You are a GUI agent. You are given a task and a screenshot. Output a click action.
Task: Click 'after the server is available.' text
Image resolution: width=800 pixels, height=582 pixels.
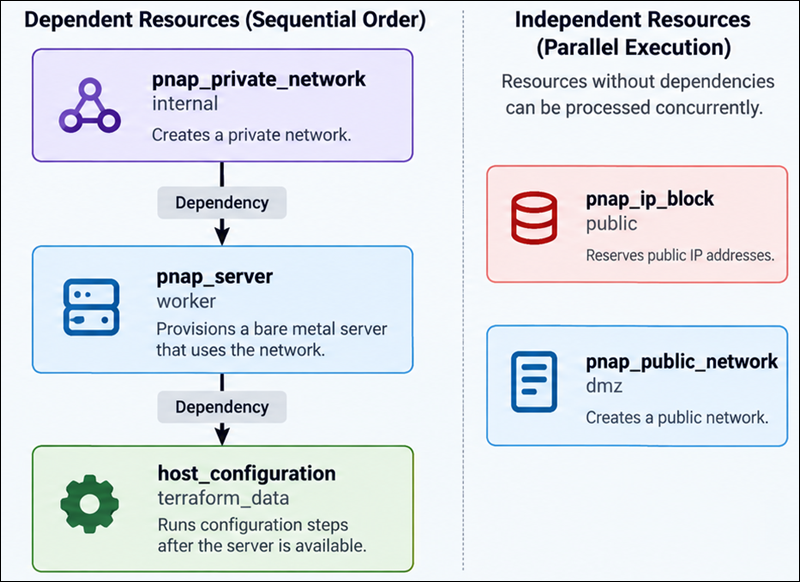[x=262, y=546]
